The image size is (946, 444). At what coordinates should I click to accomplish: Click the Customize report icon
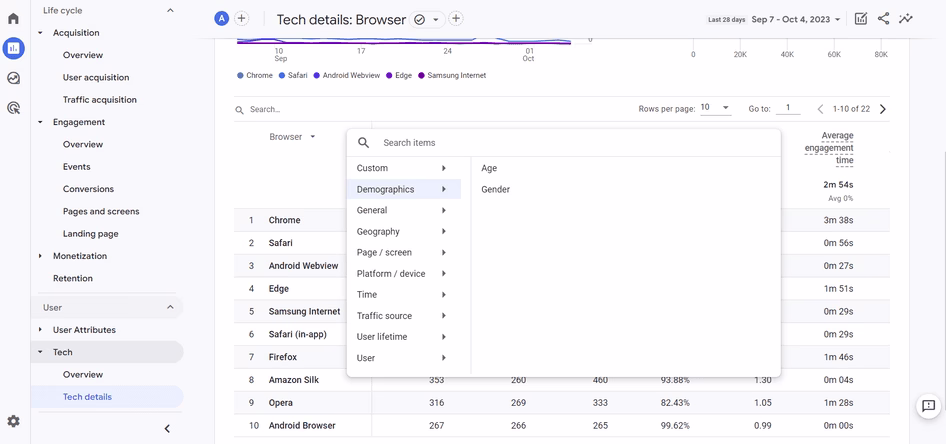(x=861, y=19)
